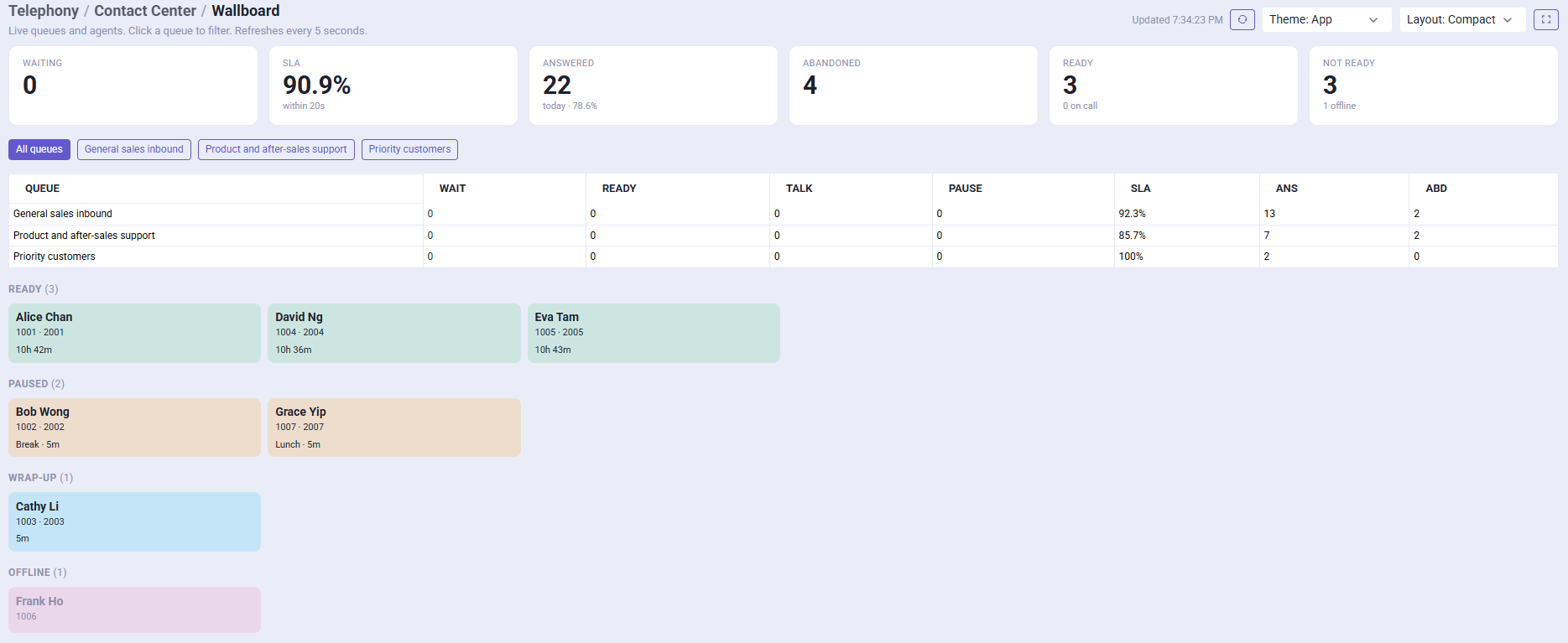Toggle fullscreen mode icon
The image size is (1568, 643).
1545,19
